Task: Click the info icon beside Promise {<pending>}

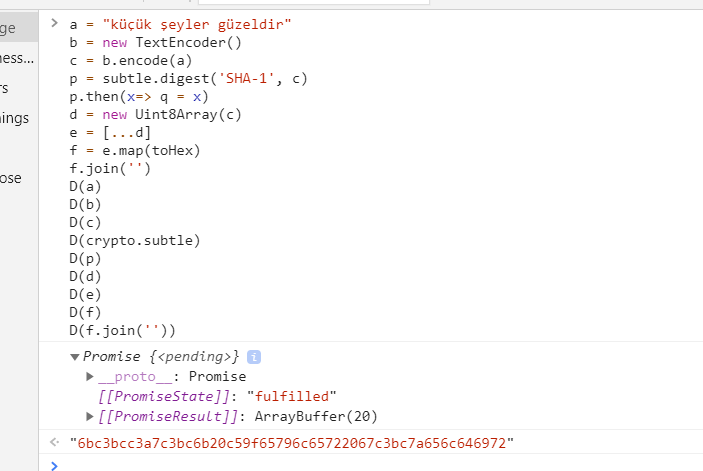Action: tap(254, 357)
